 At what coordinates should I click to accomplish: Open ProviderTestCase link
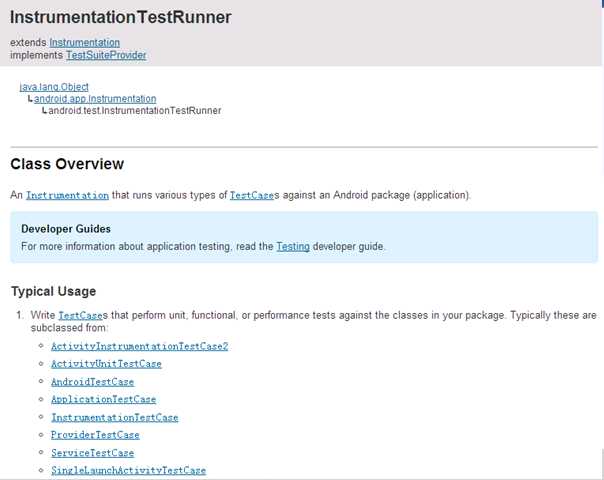pyautogui.click(x=95, y=435)
